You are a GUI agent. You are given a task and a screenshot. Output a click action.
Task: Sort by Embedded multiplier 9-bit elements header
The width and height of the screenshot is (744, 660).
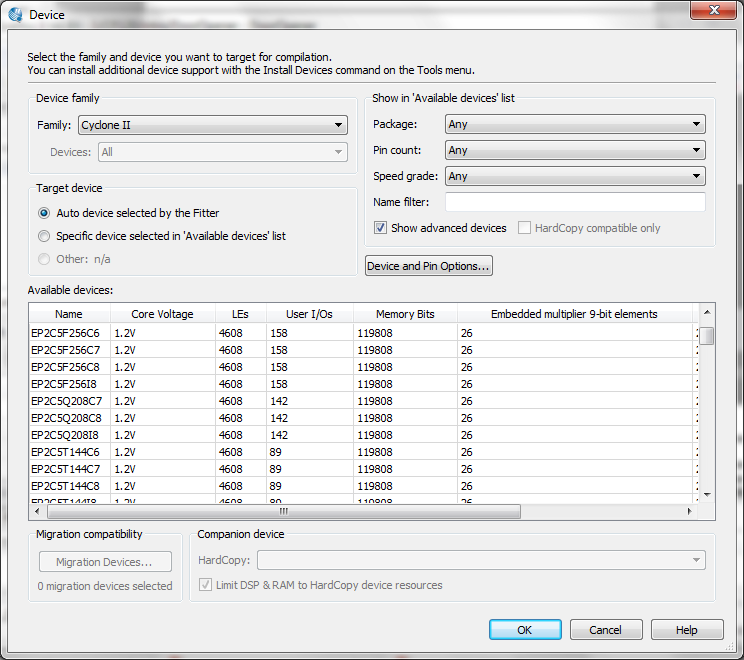(574, 314)
